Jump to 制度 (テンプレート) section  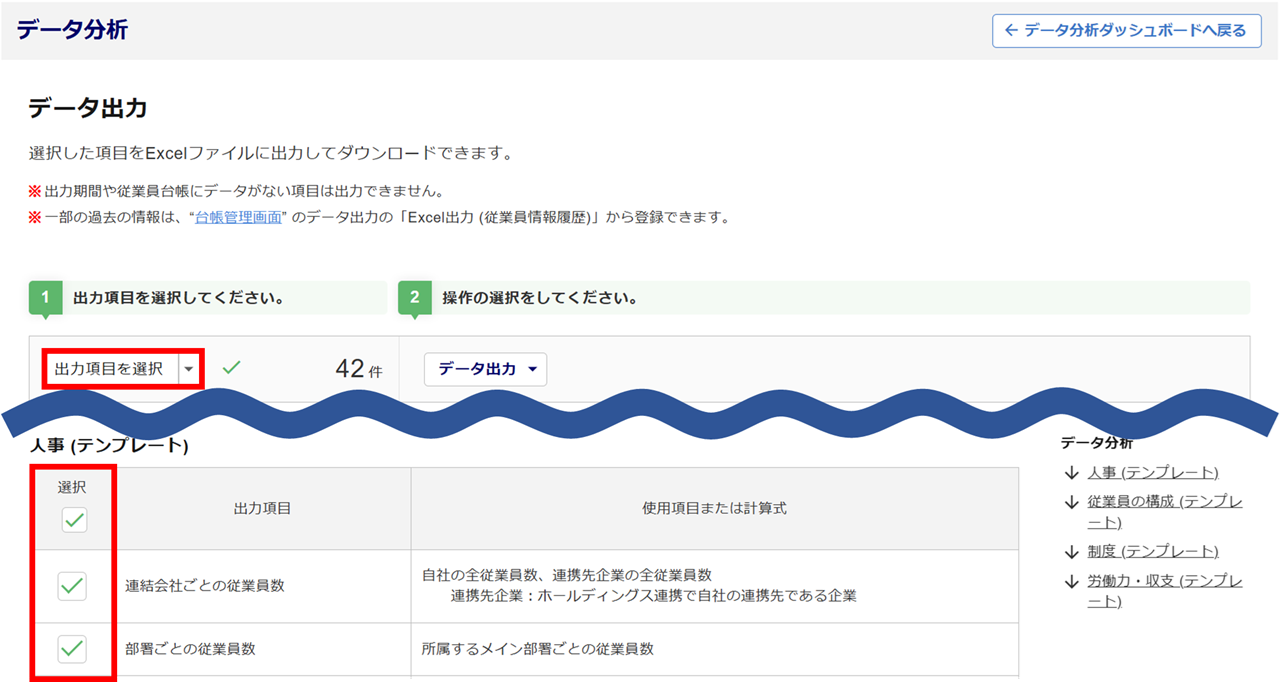point(1153,552)
